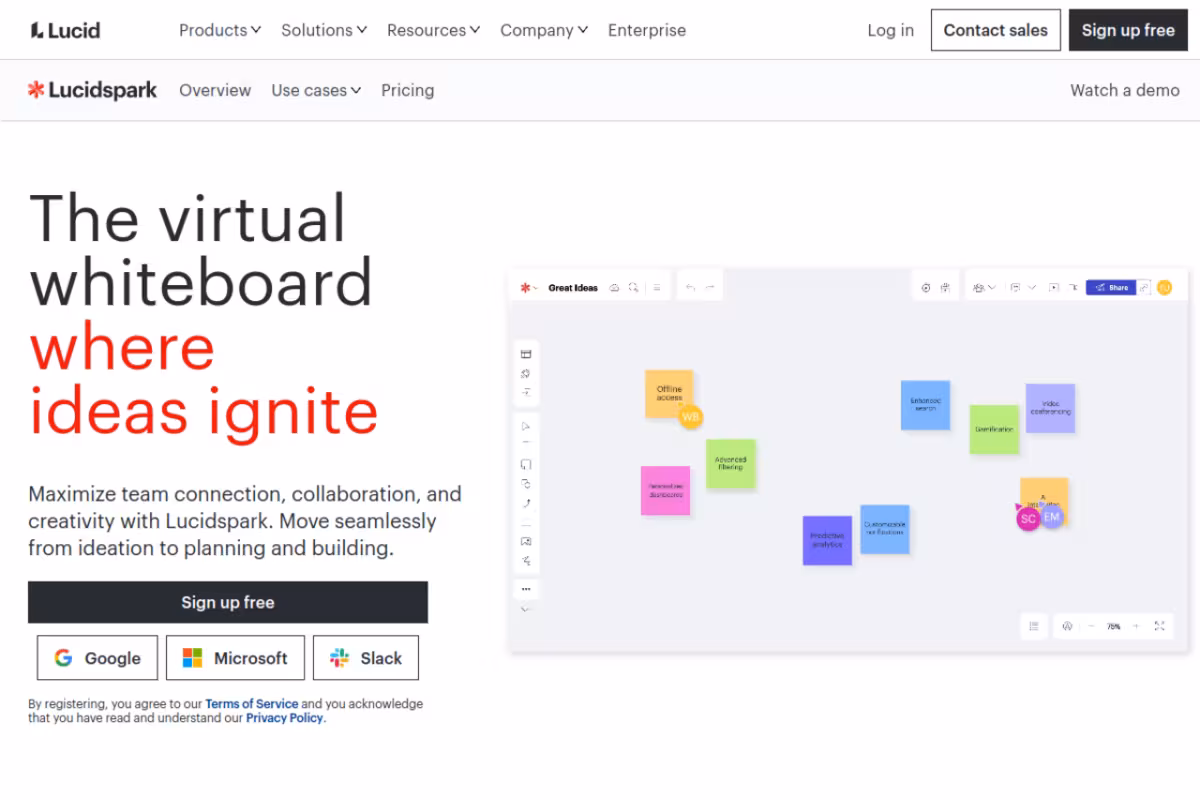The height and width of the screenshot is (800, 1200).
Task: Open the Terms of Service link
Action: [x=252, y=704]
